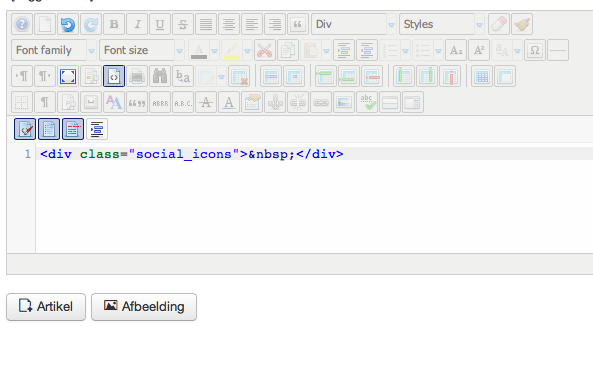Expand the text color picker arrow
The image size is (593, 380).
click(214, 50)
